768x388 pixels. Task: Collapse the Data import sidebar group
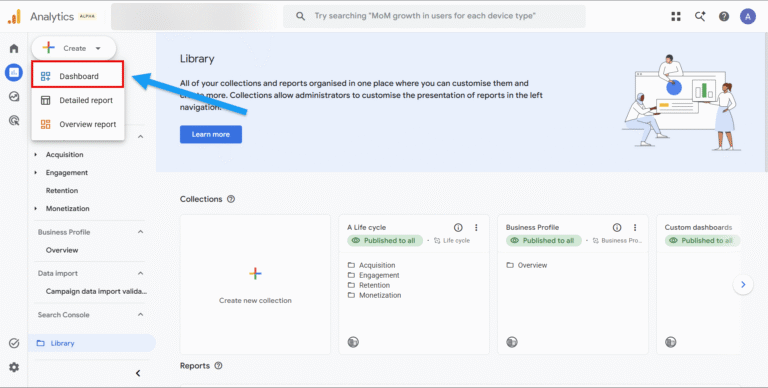point(141,273)
